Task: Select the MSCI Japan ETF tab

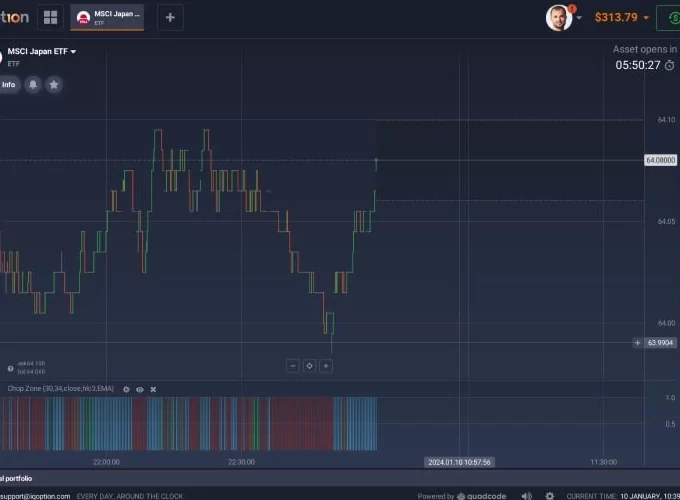Action: pyautogui.click(x=107, y=17)
